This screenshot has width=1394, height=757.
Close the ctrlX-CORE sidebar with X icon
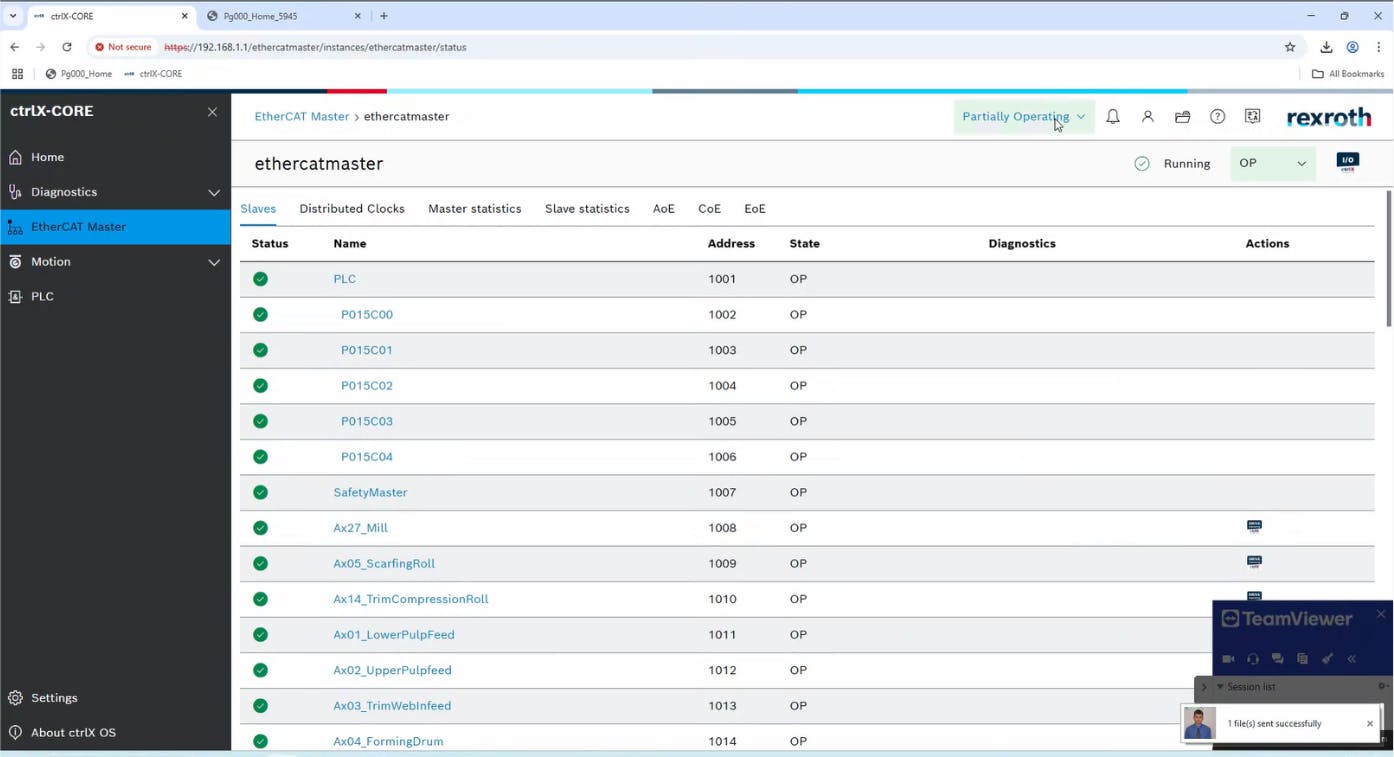point(212,112)
